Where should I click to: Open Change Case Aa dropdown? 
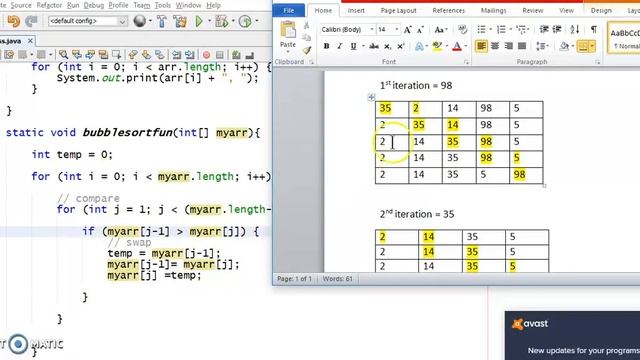[x=440, y=29]
